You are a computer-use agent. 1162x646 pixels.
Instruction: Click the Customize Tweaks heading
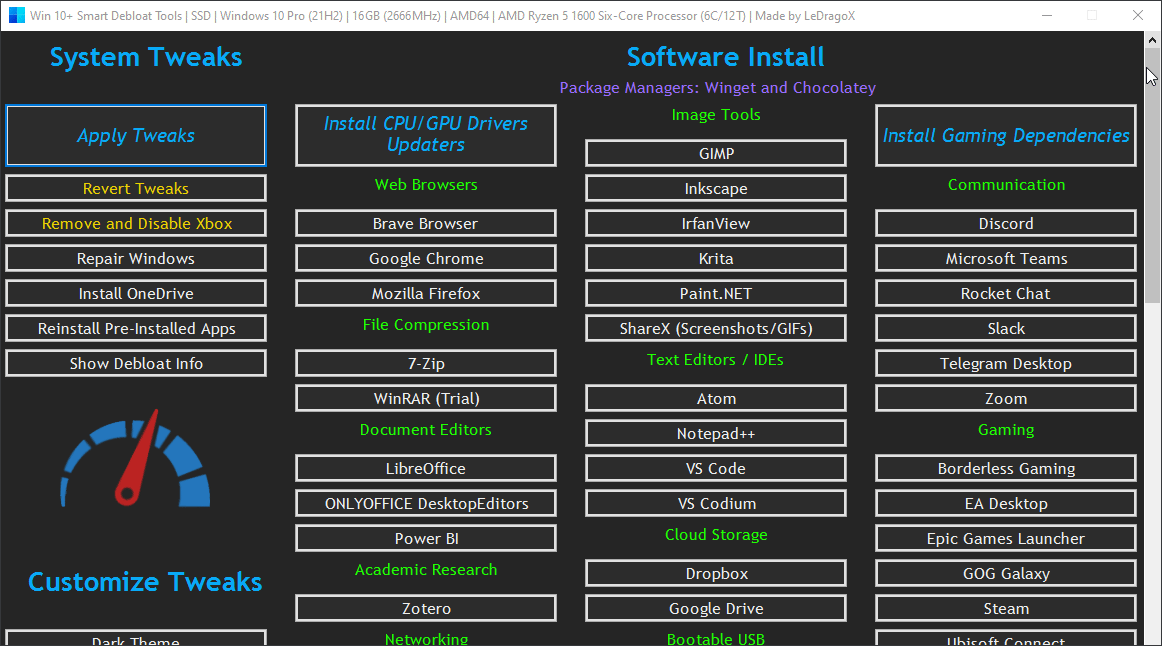click(145, 582)
